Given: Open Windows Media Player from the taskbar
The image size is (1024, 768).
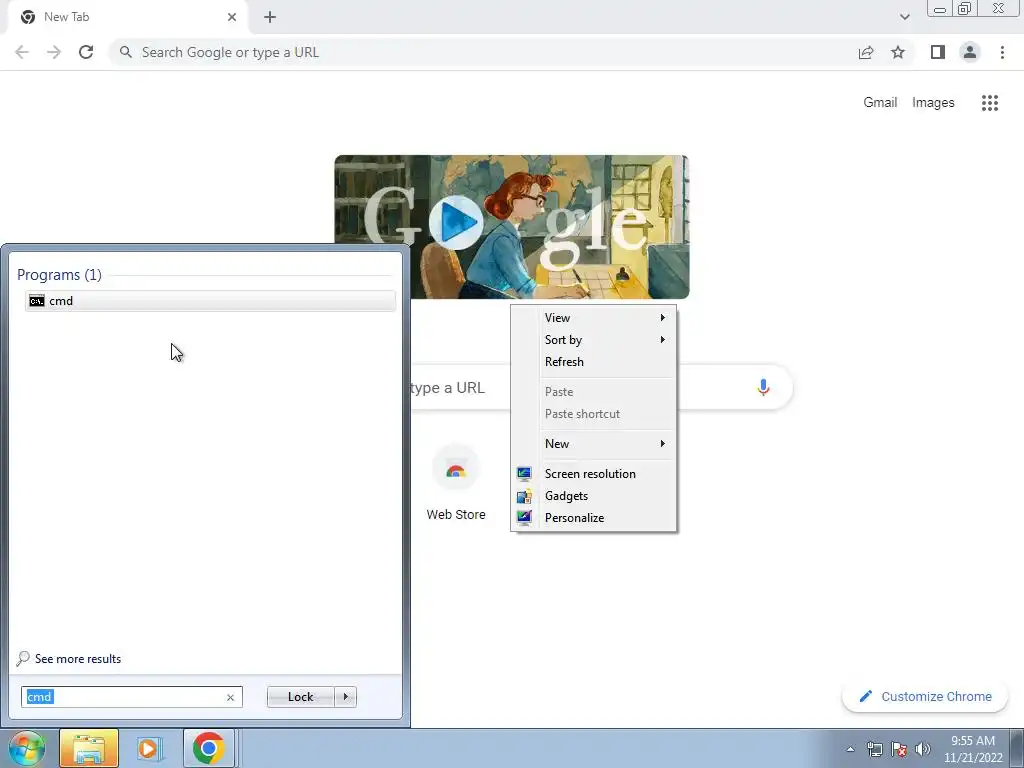Looking at the screenshot, I should point(148,748).
